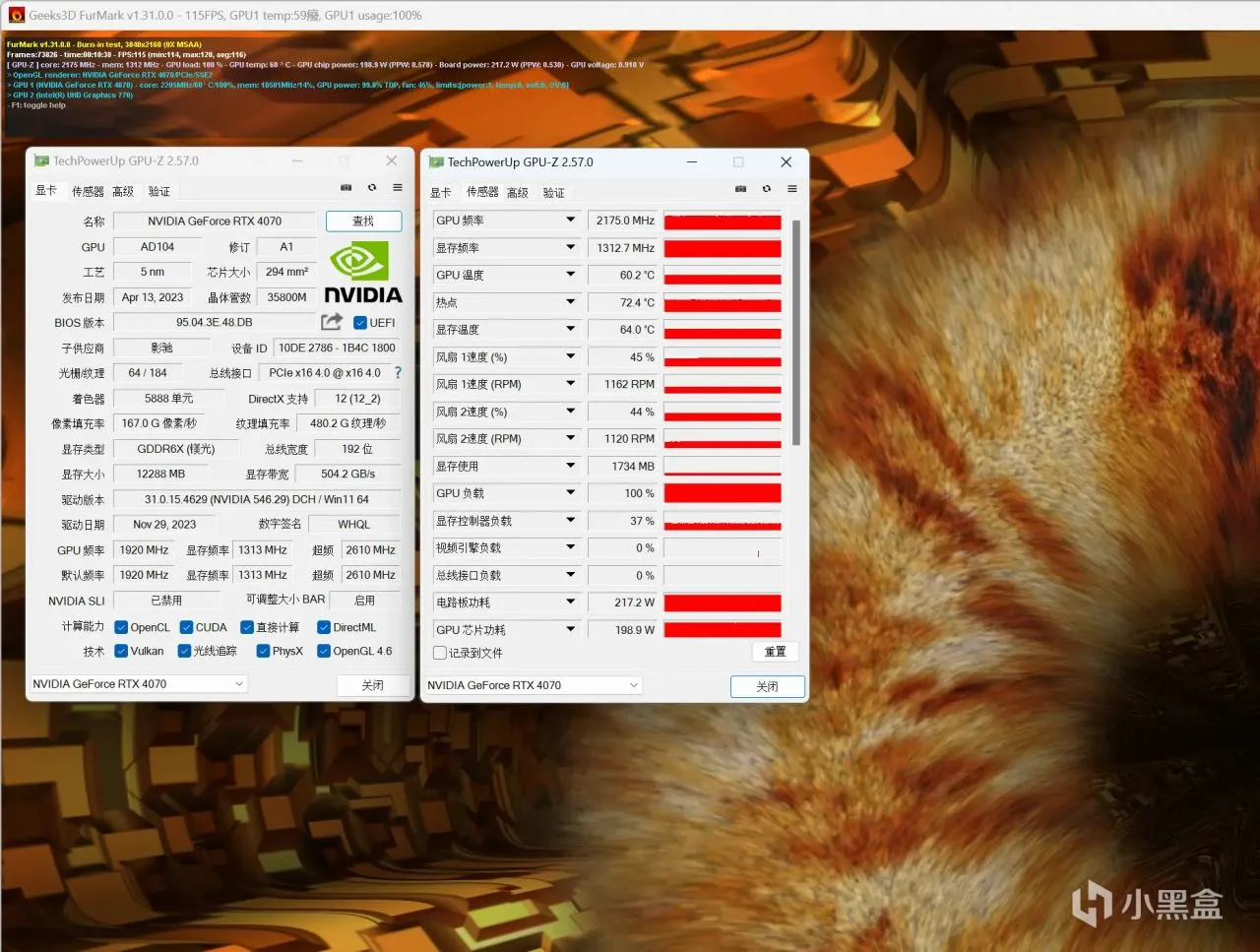This screenshot has height=952, width=1260.
Task: Open the 显存使用 sensor dropdown
Action: click(x=570, y=467)
